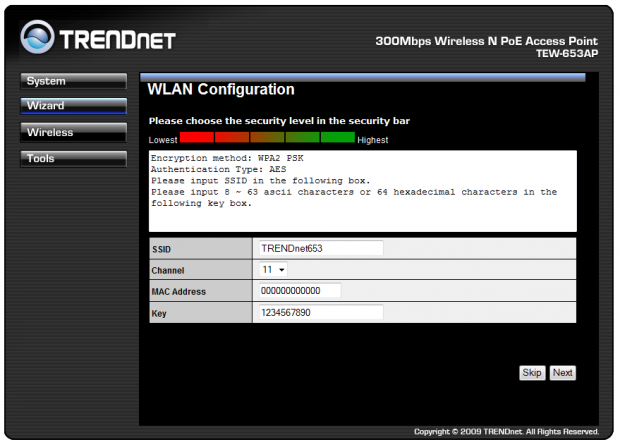This screenshot has height=447, width=620.
Task: Select the lowest security level red segment
Action: click(197, 137)
